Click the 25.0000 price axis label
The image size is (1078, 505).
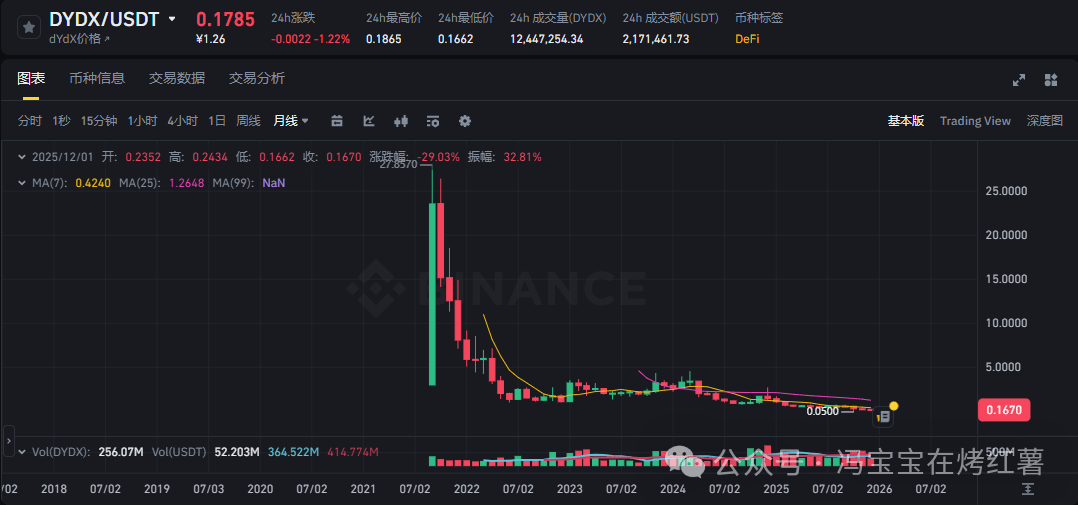(x=1005, y=191)
